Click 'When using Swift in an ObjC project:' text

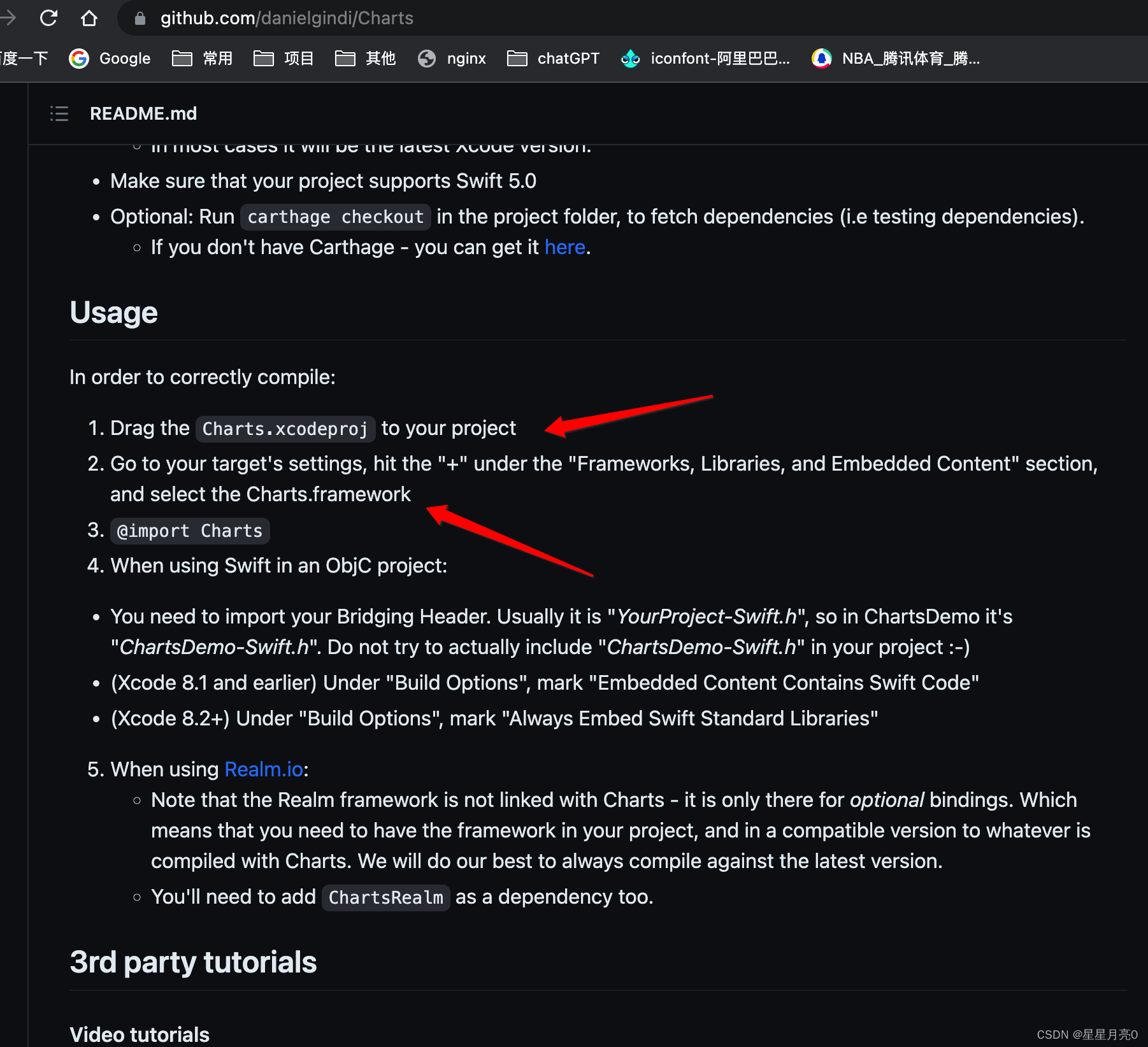point(279,566)
